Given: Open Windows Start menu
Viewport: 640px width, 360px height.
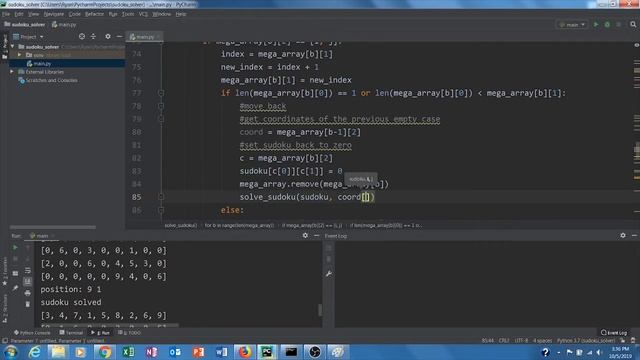Looking at the screenshot, I should point(11,352).
